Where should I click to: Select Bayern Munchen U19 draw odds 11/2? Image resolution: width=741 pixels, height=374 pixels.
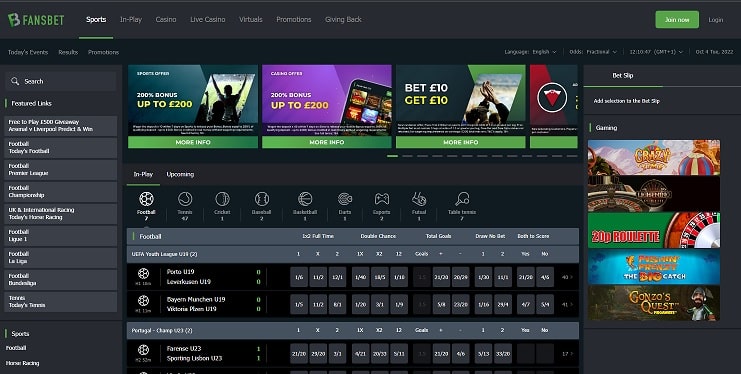click(x=318, y=304)
